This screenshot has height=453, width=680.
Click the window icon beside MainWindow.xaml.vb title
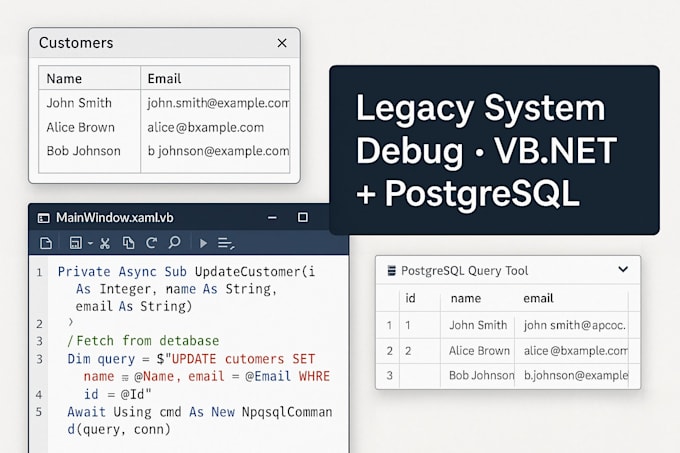tap(43, 218)
